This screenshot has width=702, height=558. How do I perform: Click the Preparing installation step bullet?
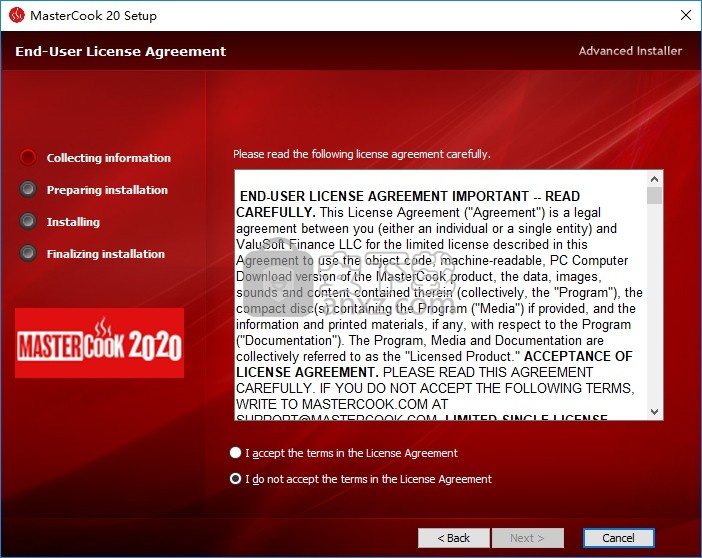coord(28,189)
